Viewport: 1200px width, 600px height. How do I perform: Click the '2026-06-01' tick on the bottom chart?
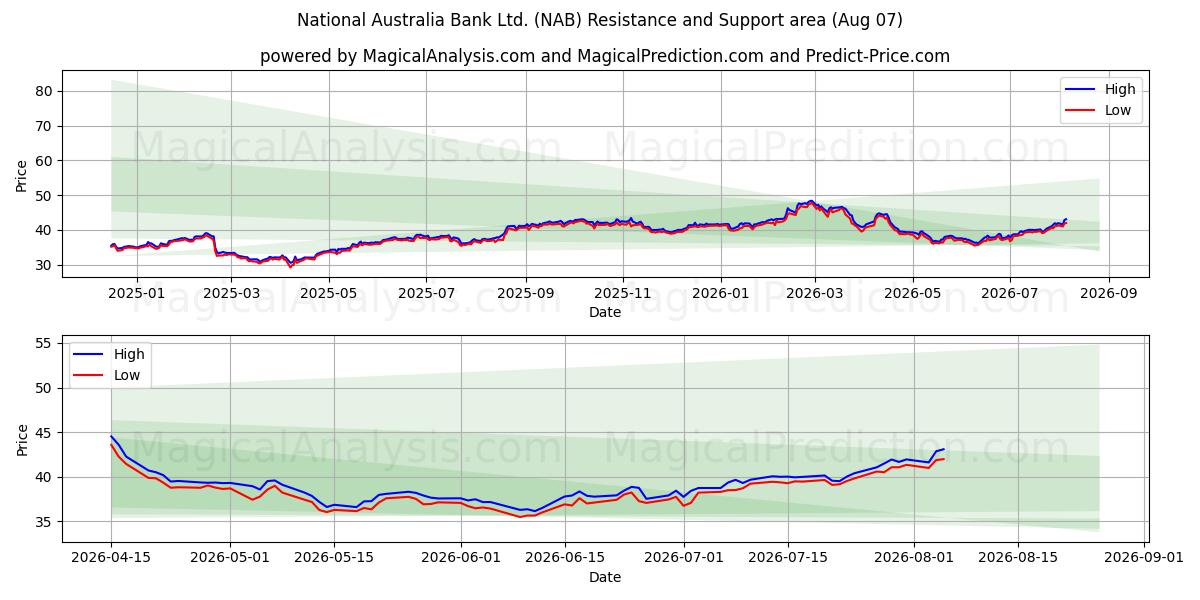click(461, 559)
